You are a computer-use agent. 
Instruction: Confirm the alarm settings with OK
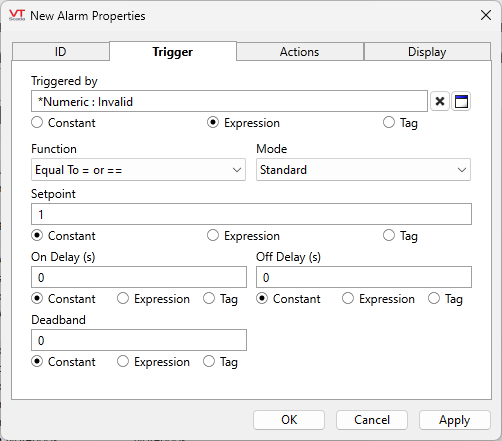[289, 420]
